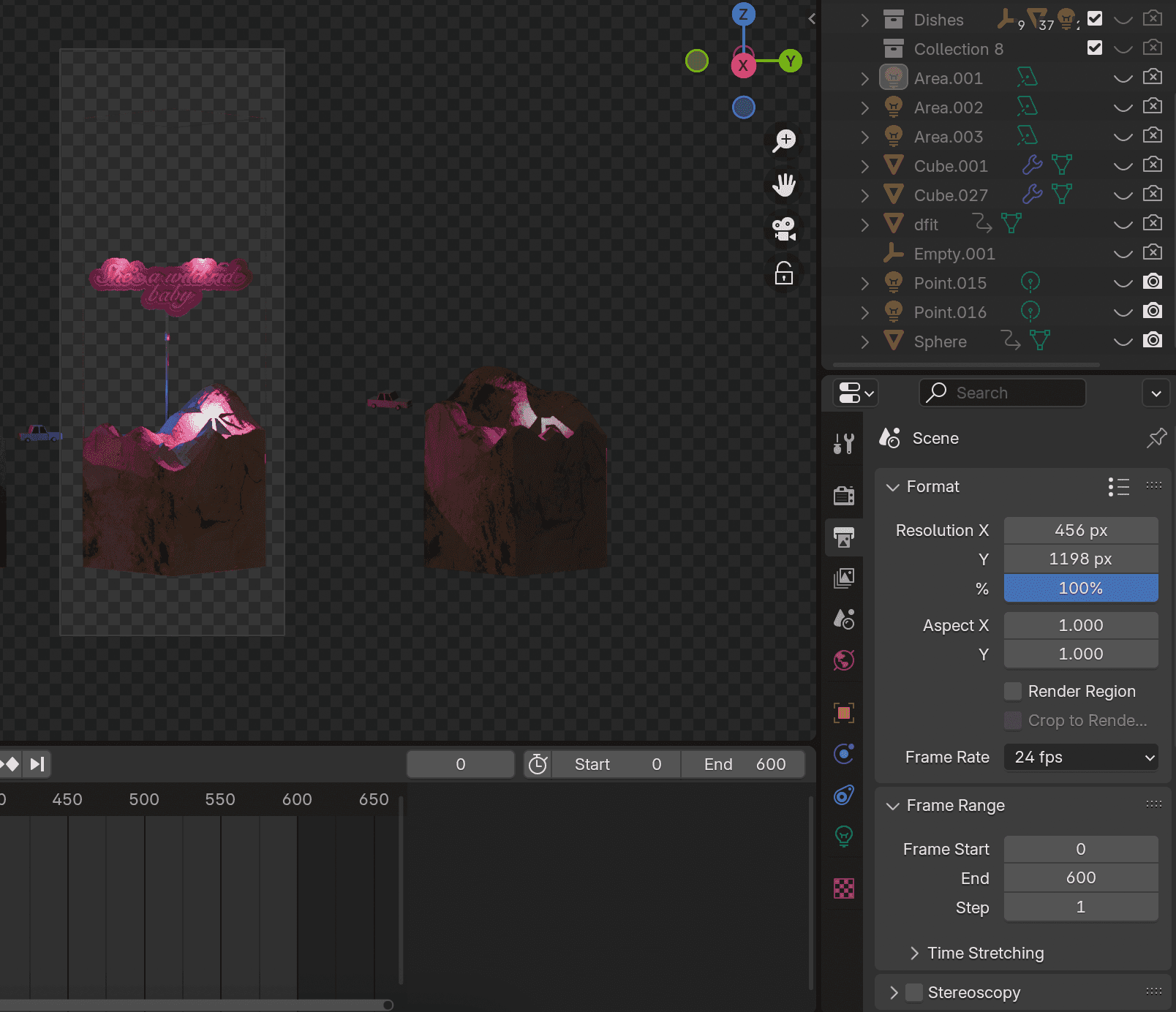
Task: Select Sphere object in the outliner
Action: coord(940,341)
